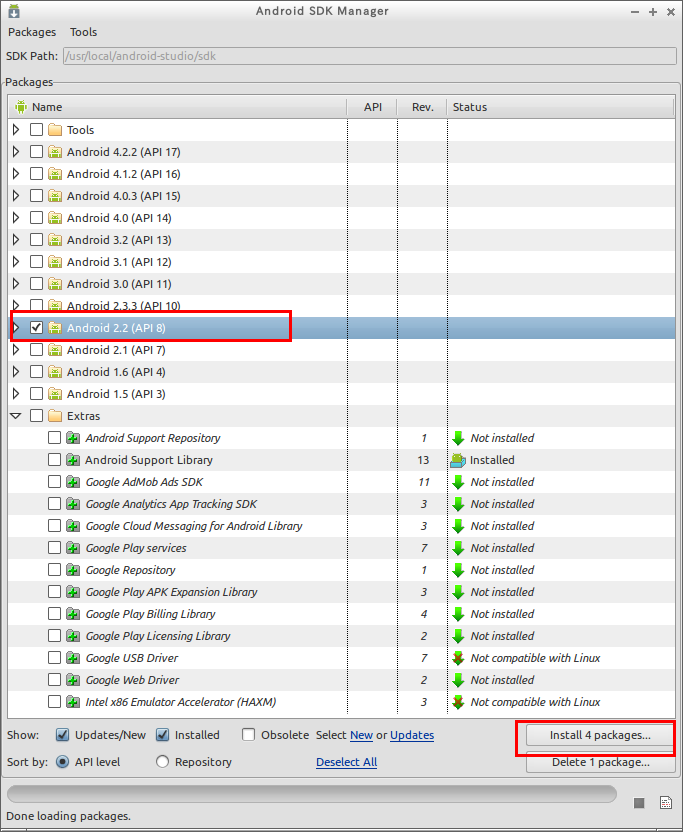
Task: Click the Android 3.1 (API 12) package icon
Action: 55,262
